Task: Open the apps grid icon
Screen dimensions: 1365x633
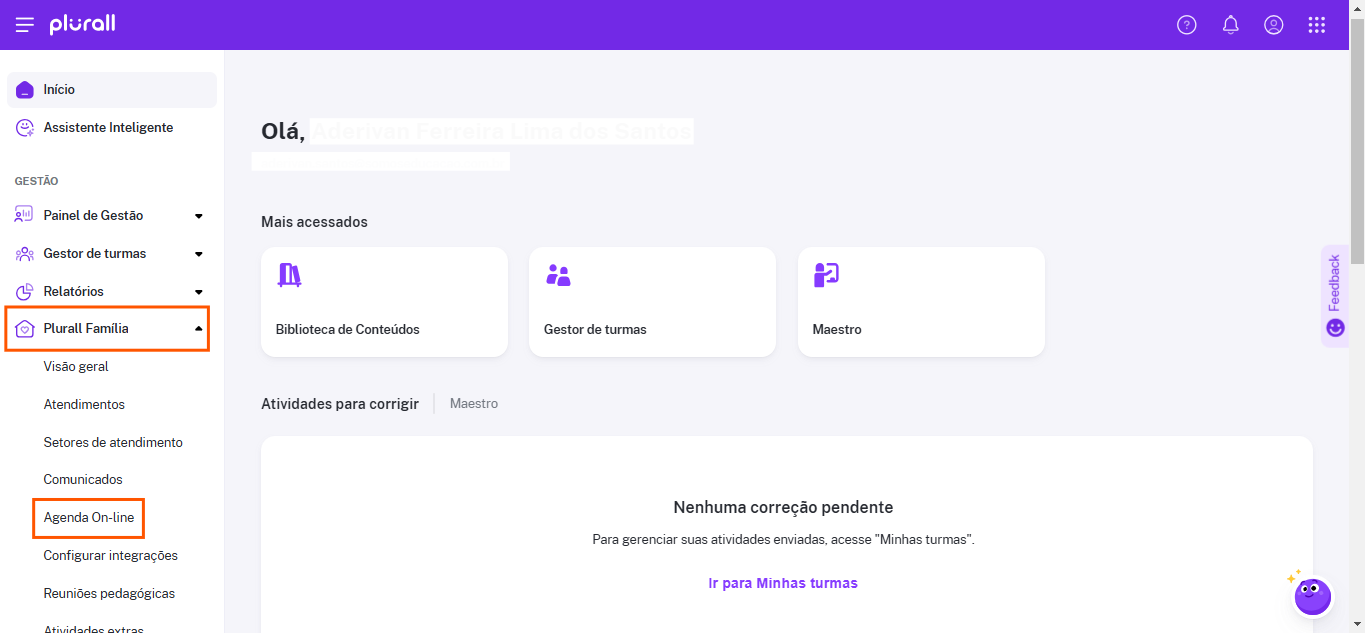Action: pyautogui.click(x=1317, y=25)
